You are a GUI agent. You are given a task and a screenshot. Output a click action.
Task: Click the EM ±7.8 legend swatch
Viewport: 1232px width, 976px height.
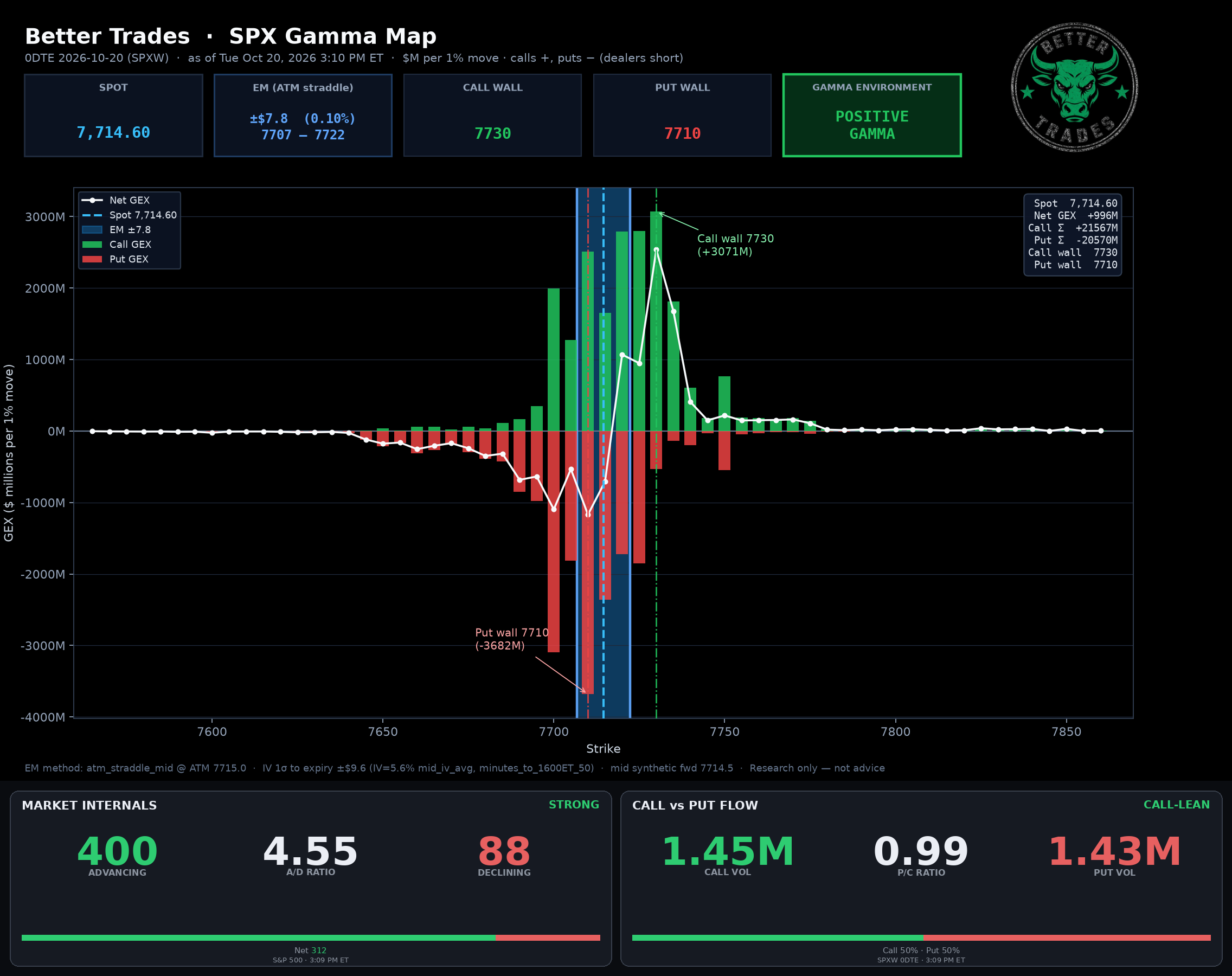click(92, 230)
